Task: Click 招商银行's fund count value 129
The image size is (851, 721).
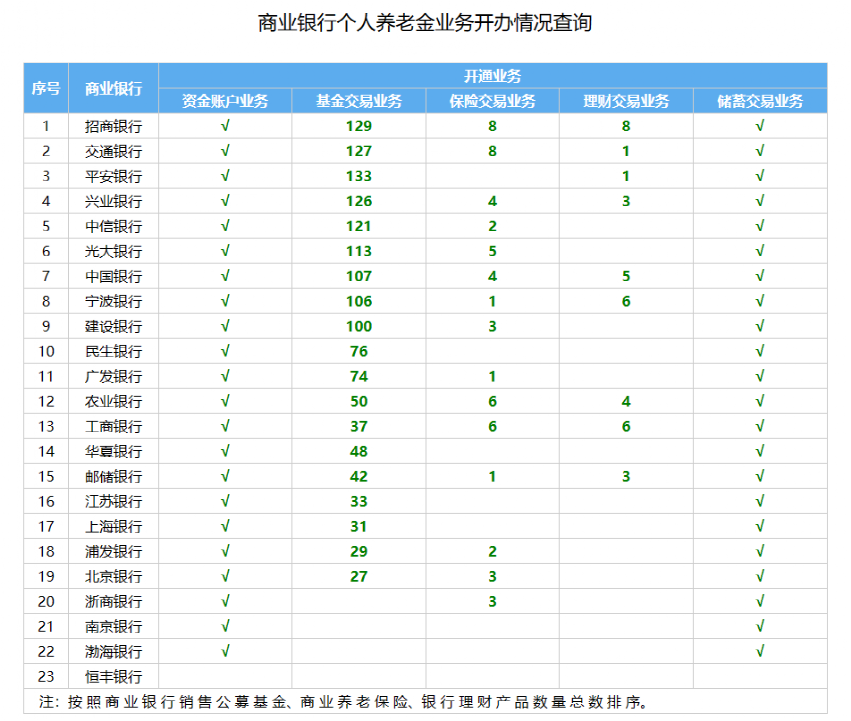Action: click(x=360, y=126)
